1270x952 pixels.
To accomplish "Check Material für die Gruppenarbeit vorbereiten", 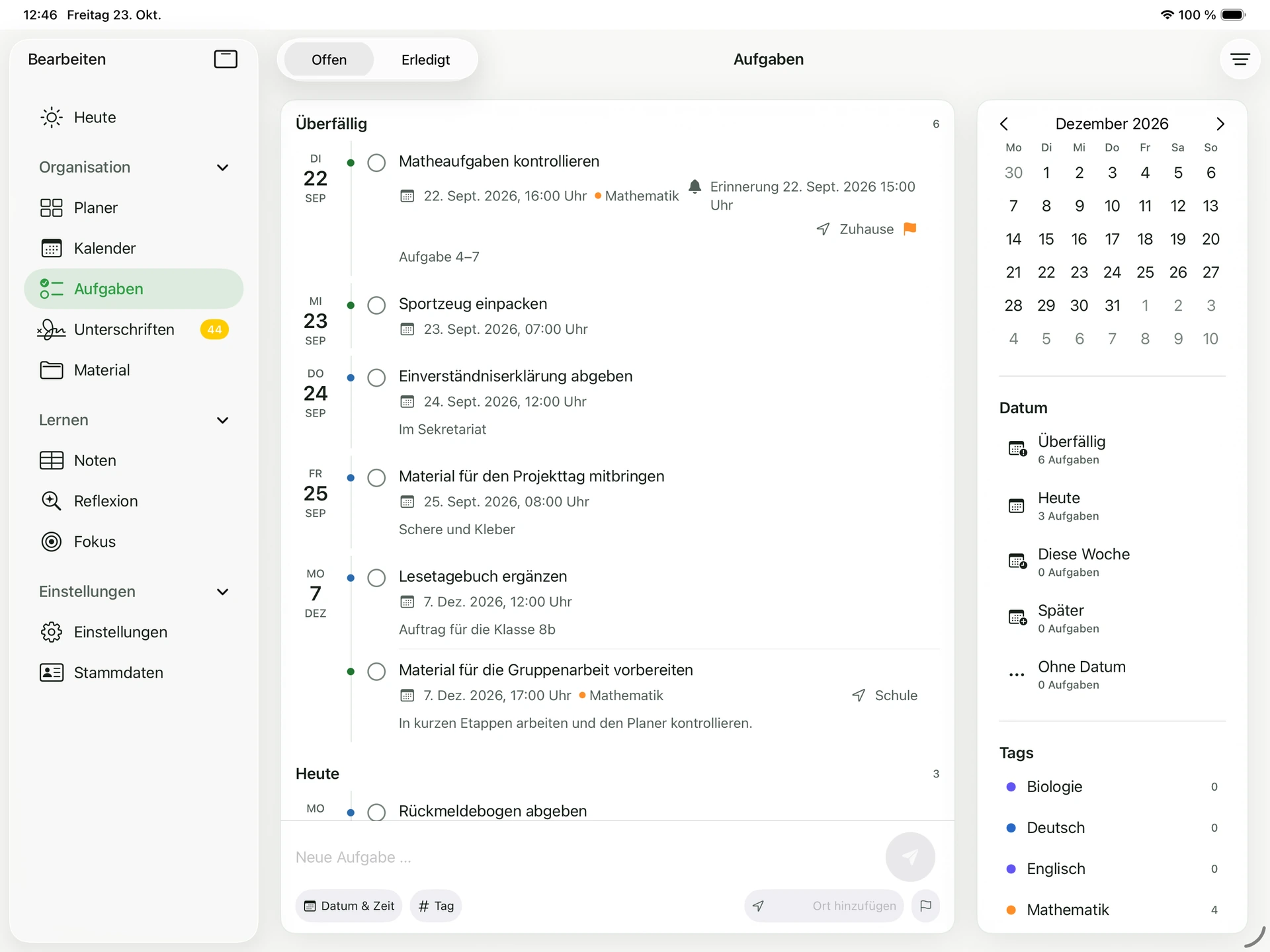I will point(376,672).
